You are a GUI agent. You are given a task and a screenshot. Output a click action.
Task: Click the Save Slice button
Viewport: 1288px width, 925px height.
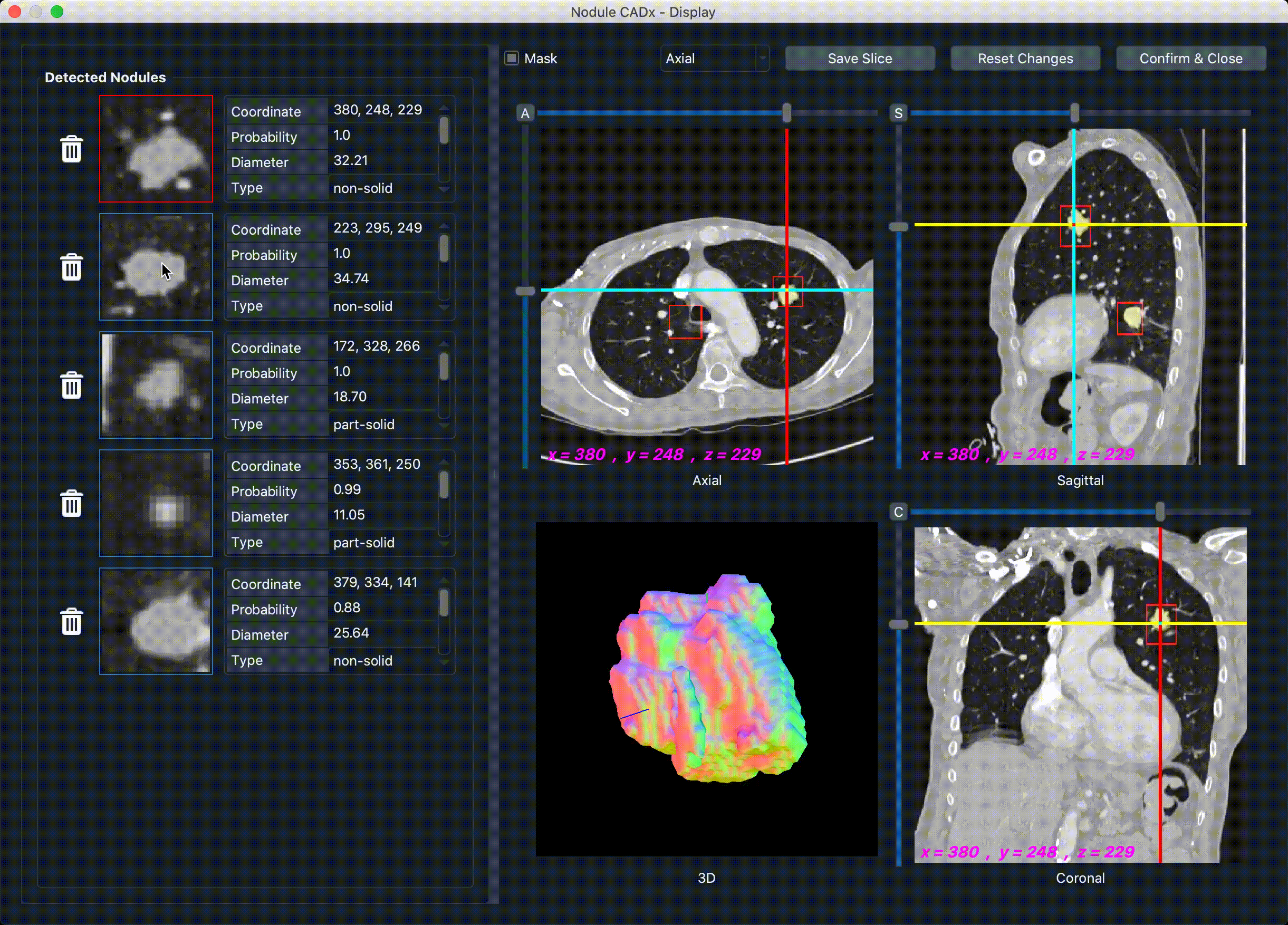coord(860,59)
